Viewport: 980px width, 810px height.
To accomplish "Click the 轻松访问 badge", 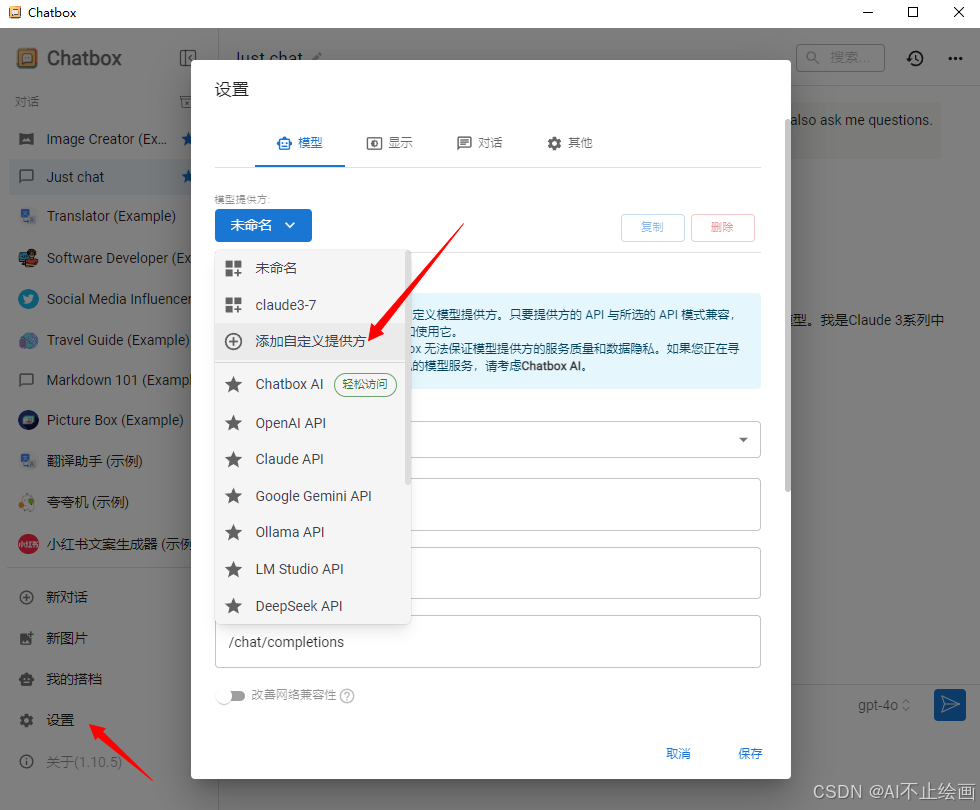I will (x=366, y=384).
